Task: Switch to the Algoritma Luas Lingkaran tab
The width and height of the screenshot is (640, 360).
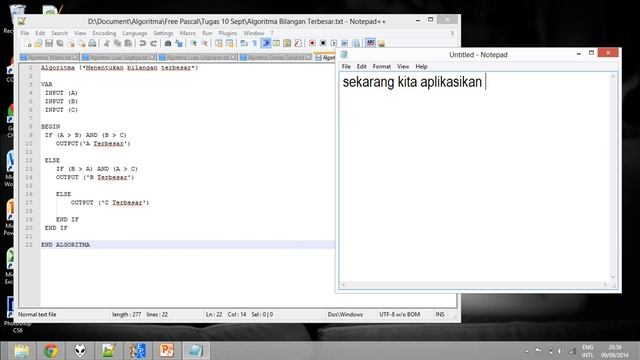Action: 198,58
